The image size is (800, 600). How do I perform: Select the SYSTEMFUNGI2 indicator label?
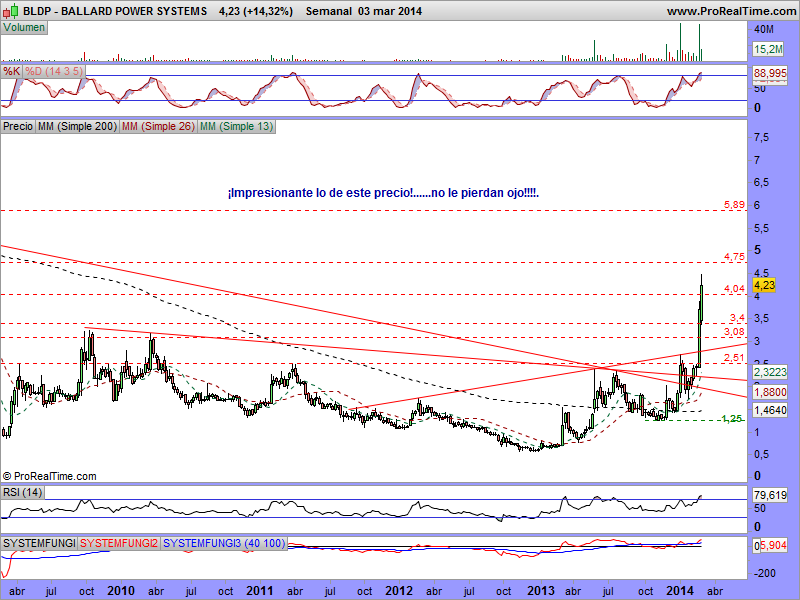pos(119,543)
